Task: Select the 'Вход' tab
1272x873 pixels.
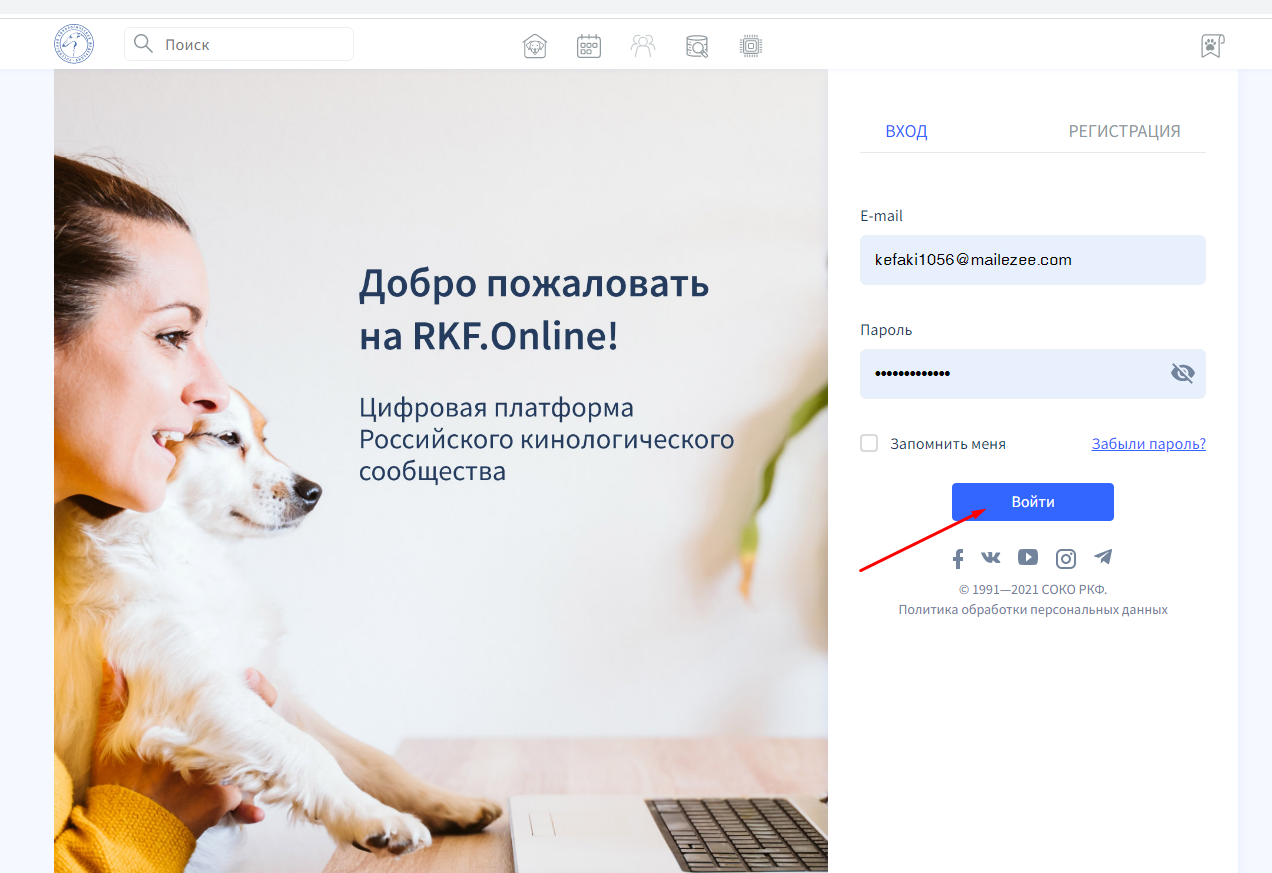Action: pos(906,131)
